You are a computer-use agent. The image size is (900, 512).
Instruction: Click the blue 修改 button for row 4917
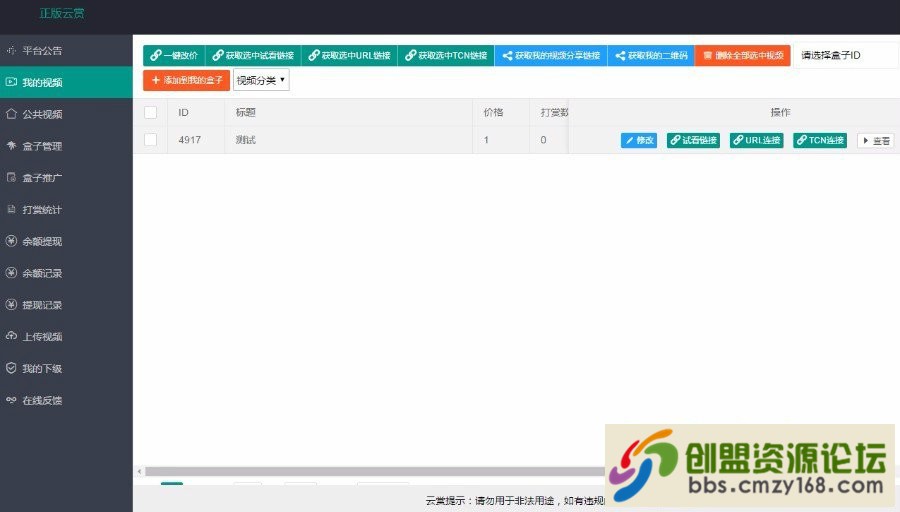(639, 140)
